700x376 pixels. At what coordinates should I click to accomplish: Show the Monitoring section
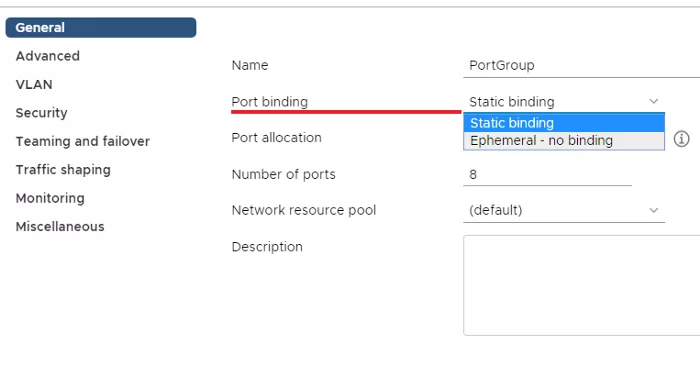[x=50, y=198]
